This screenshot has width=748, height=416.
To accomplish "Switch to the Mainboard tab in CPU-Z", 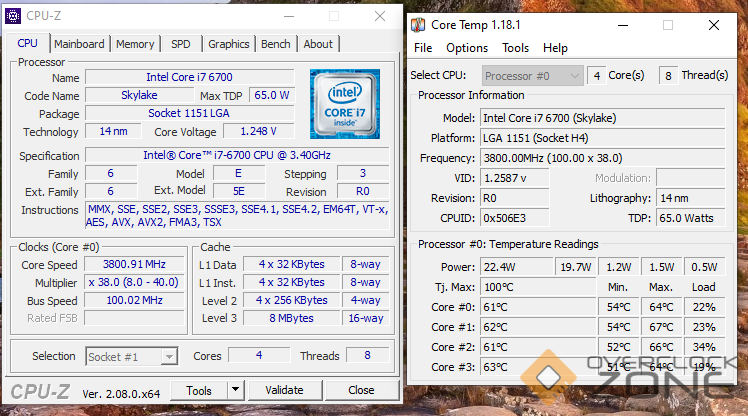I will (x=79, y=44).
